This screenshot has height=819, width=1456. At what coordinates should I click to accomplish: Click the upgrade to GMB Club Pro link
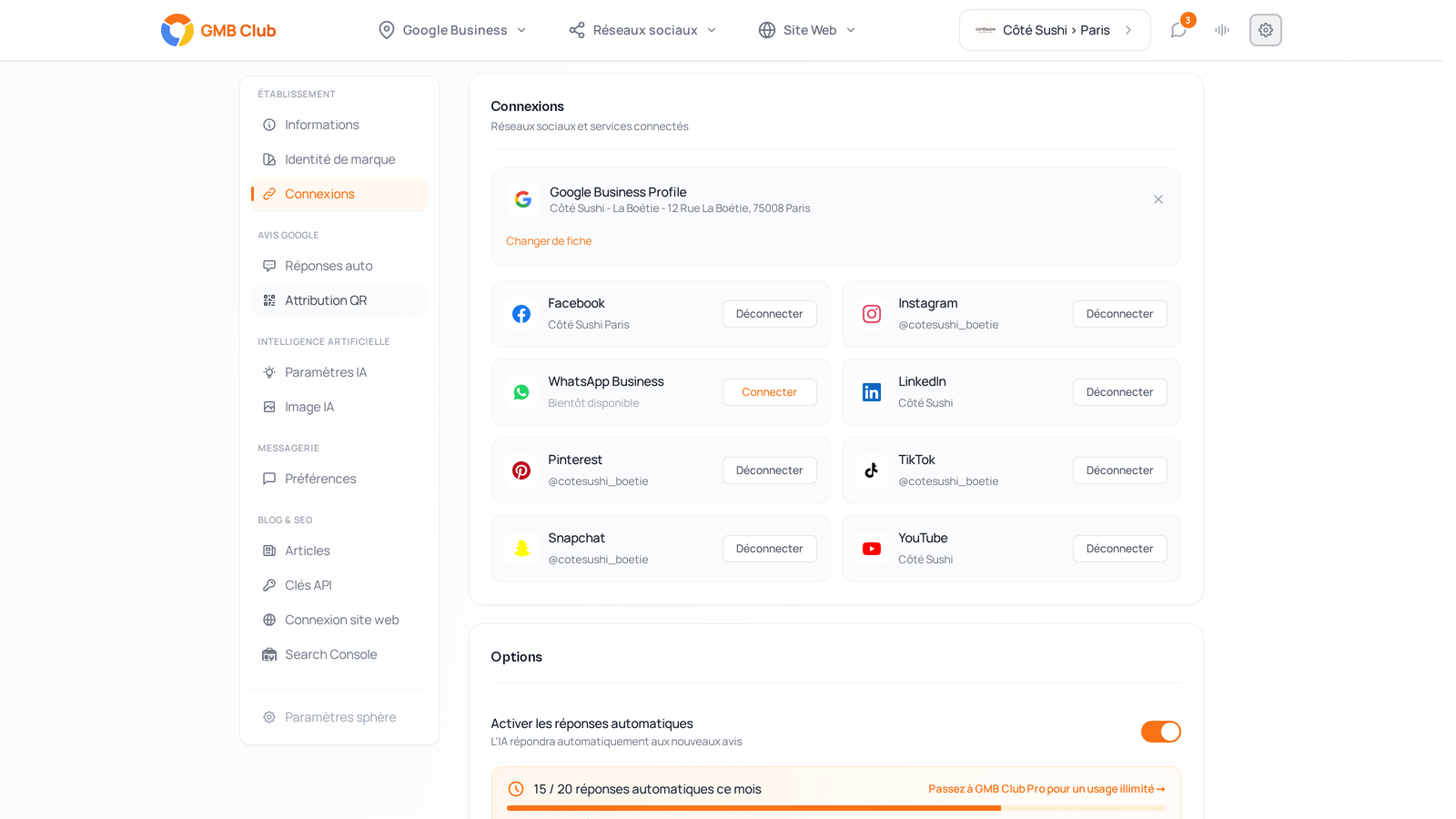click(x=1046, y=789)
